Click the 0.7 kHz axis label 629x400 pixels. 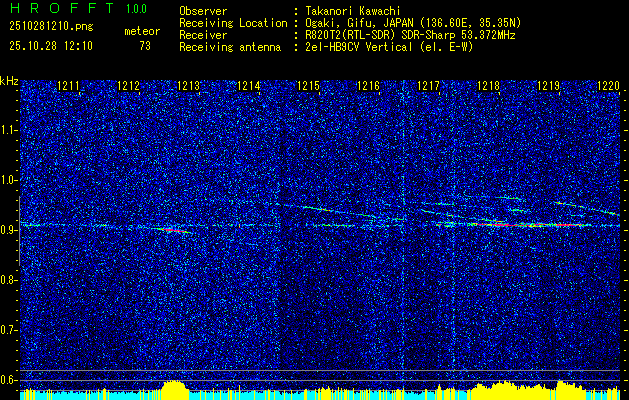pyautogui.click(x=8, y=330)
